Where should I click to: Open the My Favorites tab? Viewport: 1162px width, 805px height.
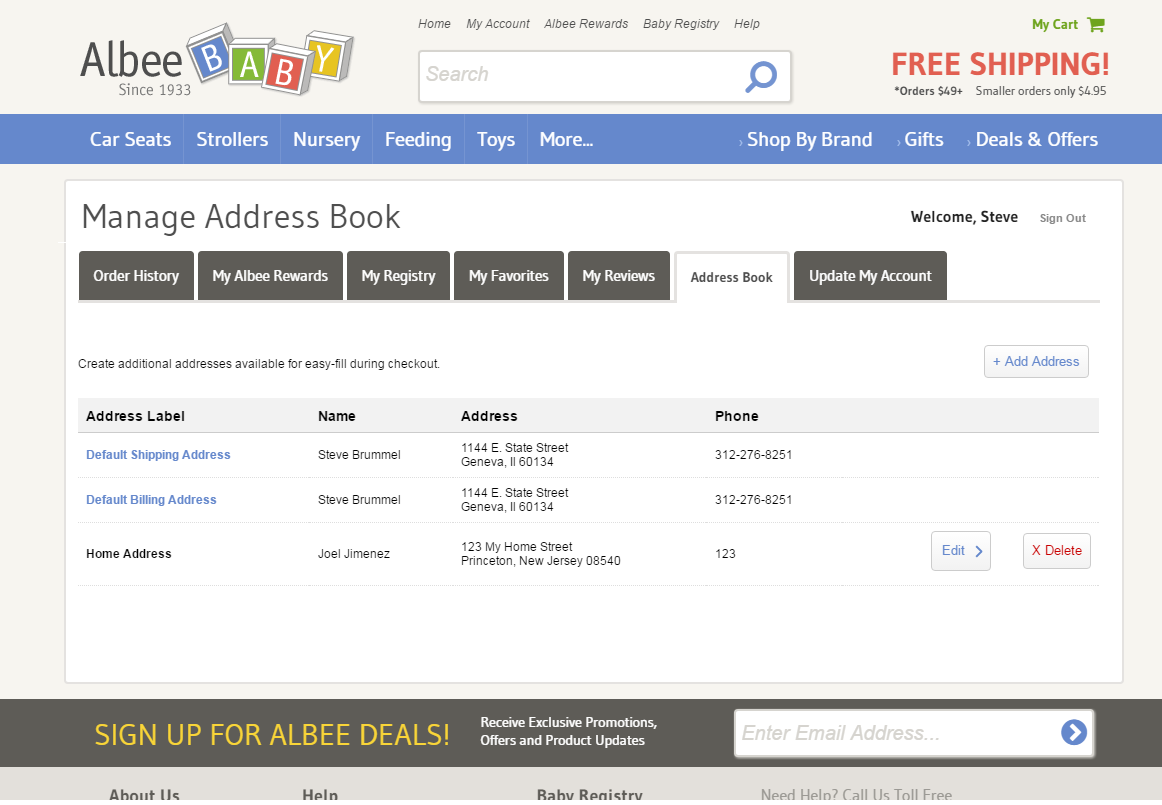(x=508, y=276)
